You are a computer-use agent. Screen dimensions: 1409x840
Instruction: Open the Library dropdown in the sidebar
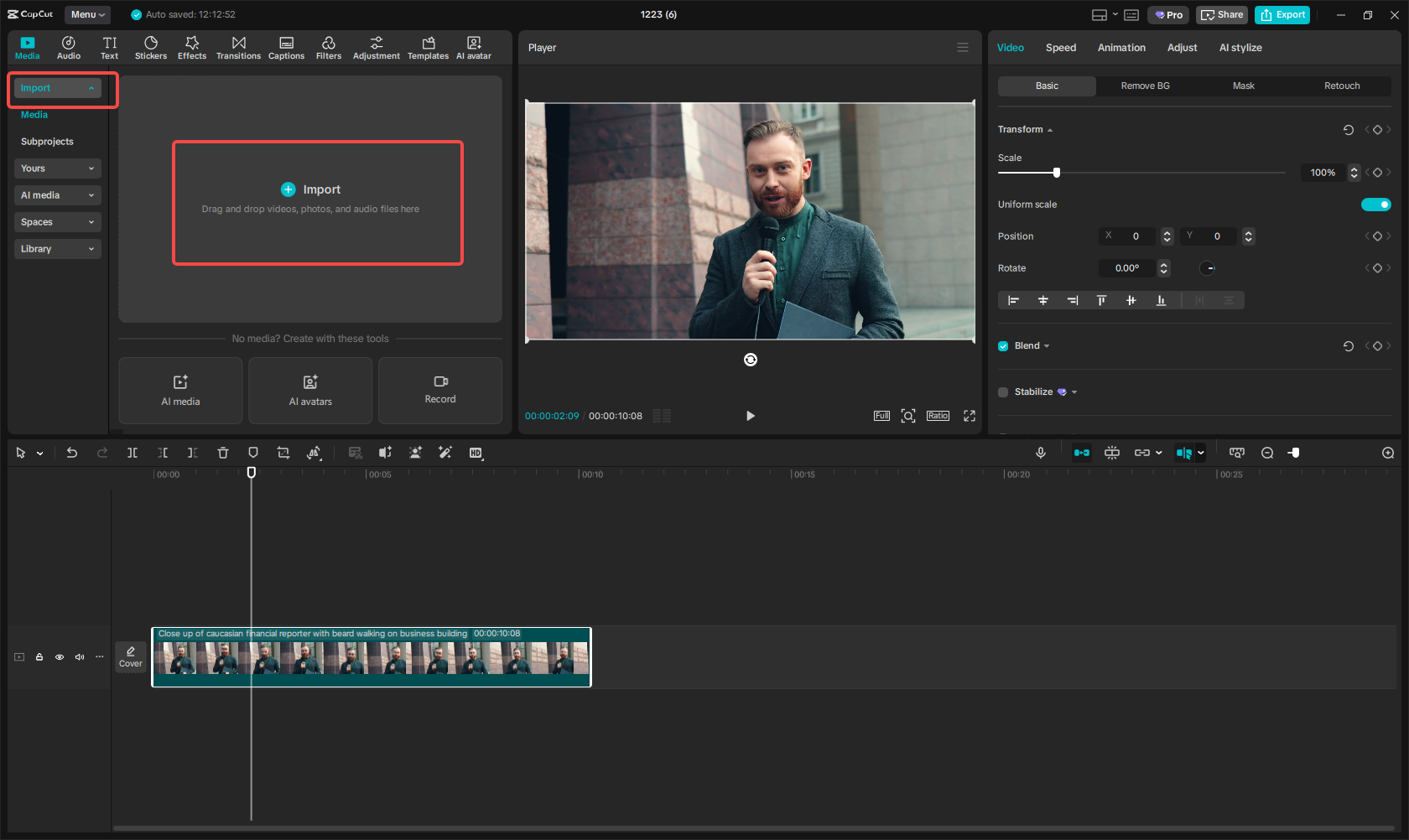[57, 249]
